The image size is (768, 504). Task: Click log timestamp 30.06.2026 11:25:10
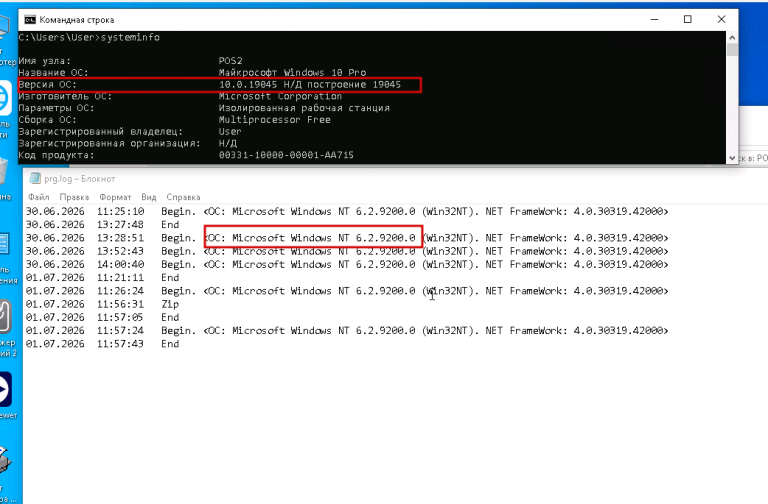tap(85, 211)
